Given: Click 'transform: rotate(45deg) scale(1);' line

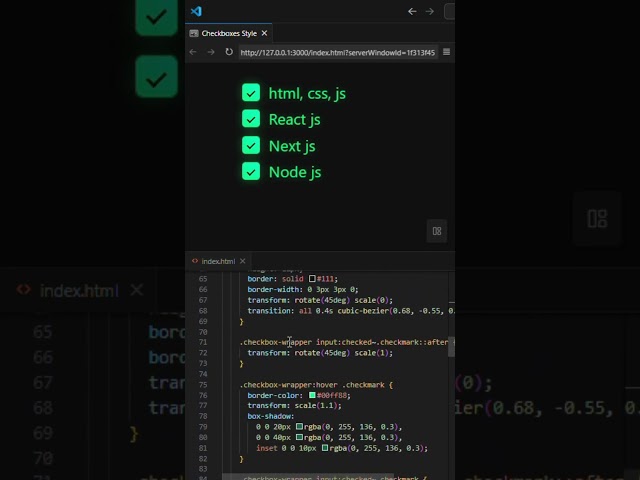Looking at the screenshot, I should click(x=320, y=353).
